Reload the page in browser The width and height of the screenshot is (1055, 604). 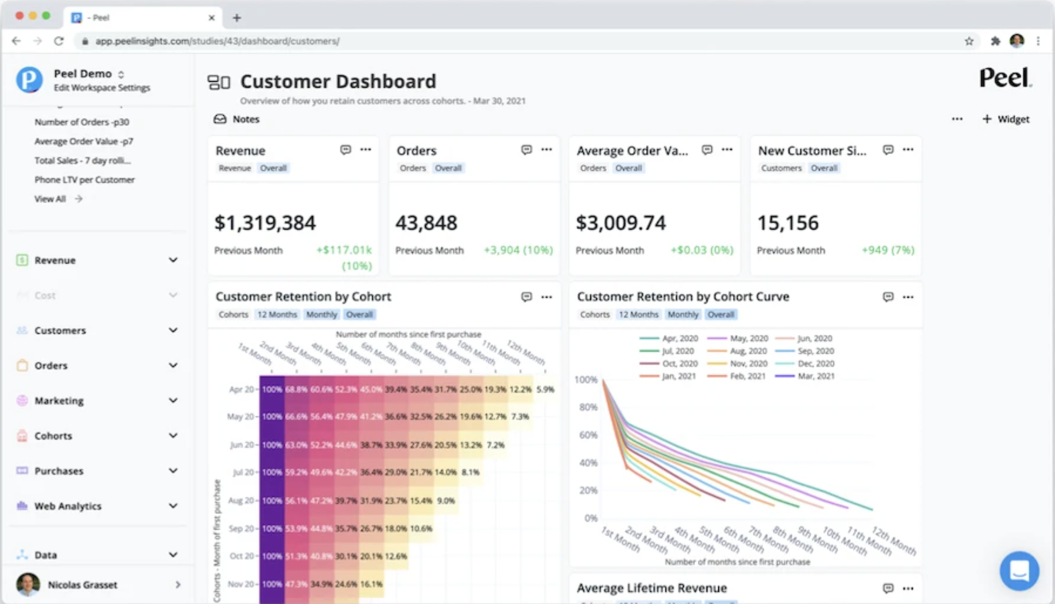(x=59, y=41)
